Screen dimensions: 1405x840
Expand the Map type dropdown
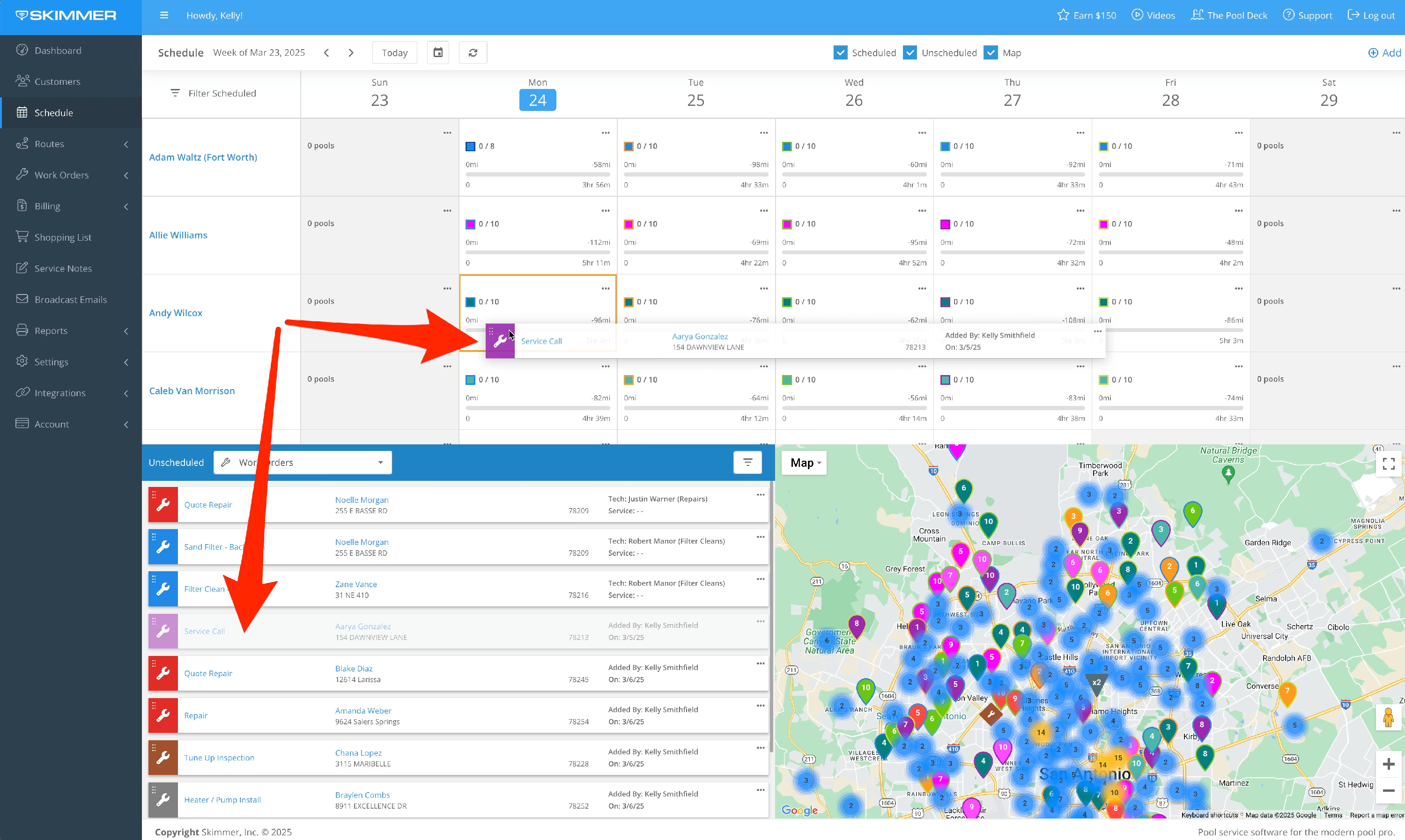click(x=805, y=463)
